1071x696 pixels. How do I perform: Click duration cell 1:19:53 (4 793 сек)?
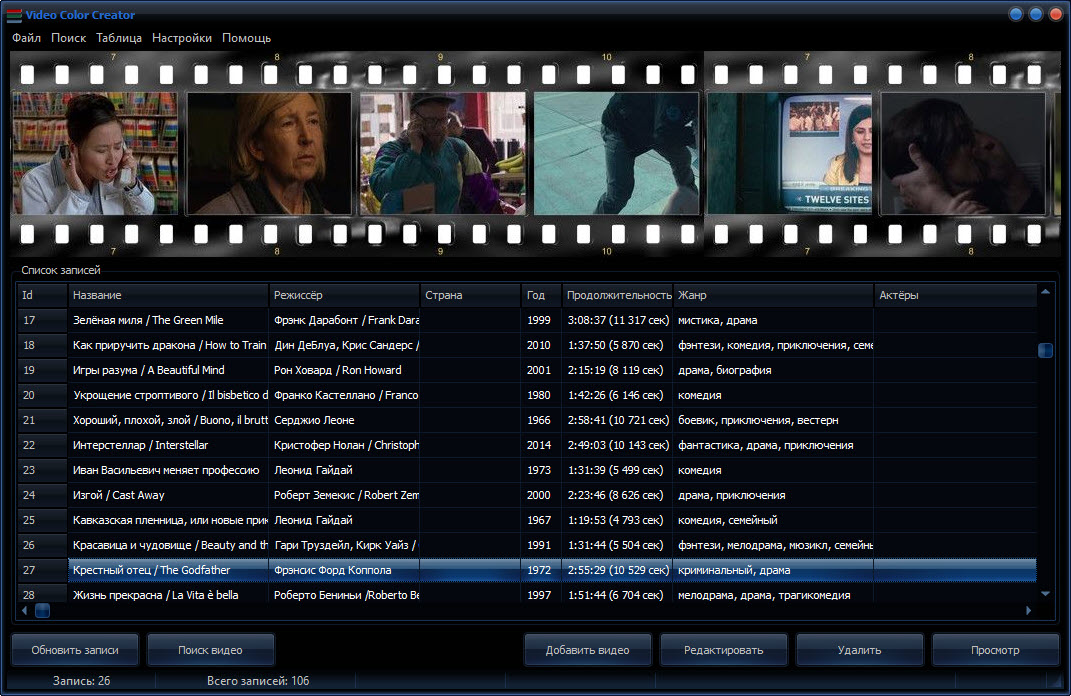click(617, 520)
